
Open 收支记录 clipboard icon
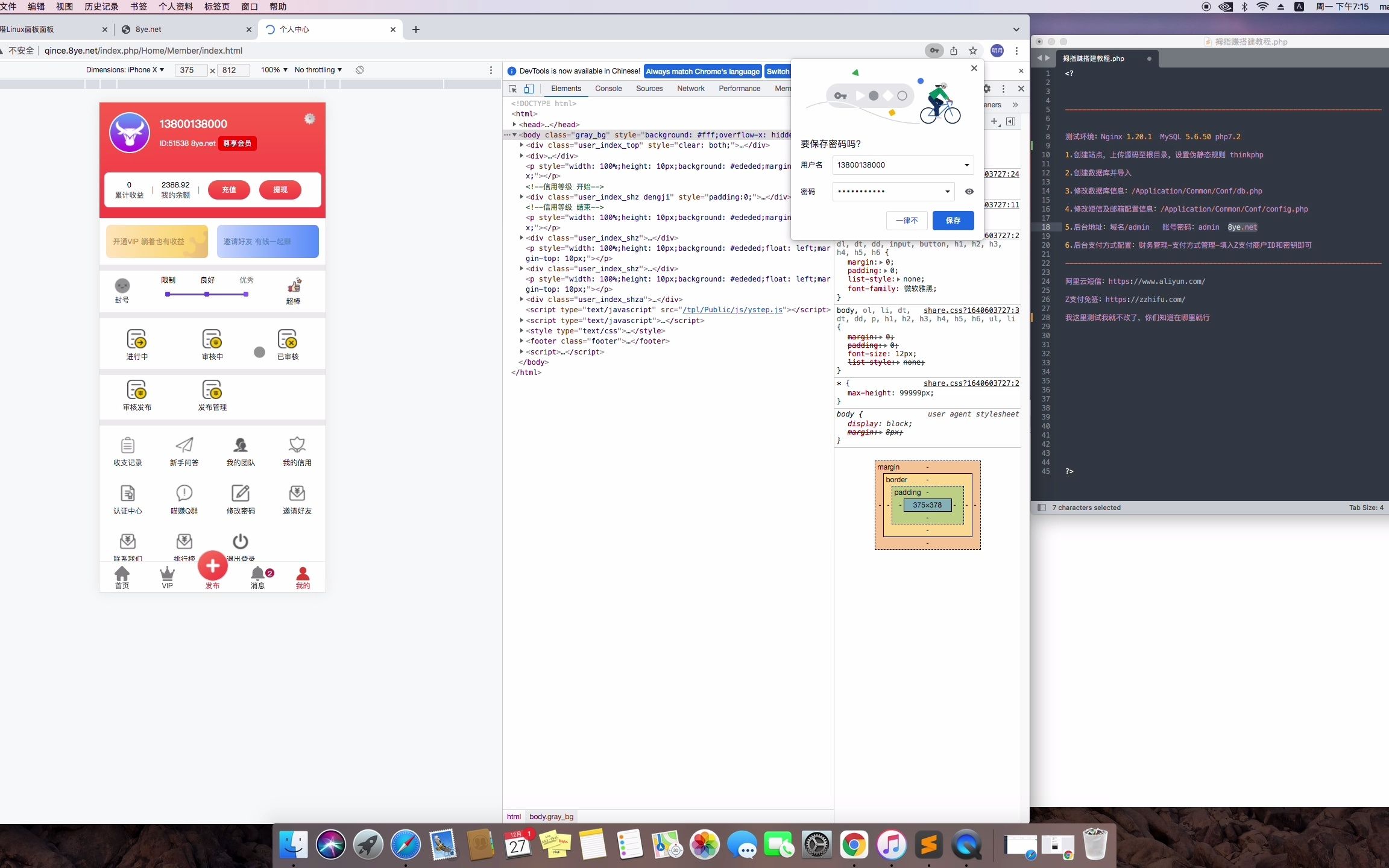click(128, 445)
